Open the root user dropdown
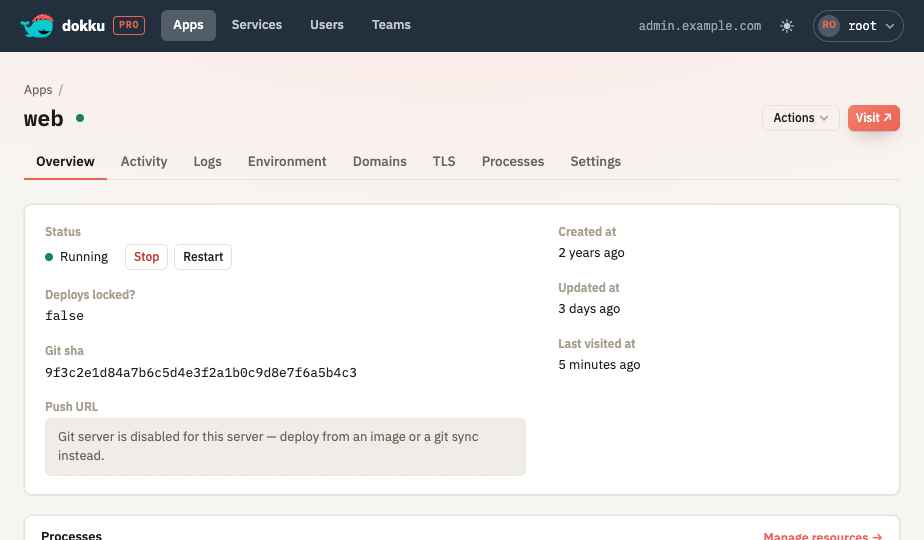924x540 pixels. tap(858, 26)
